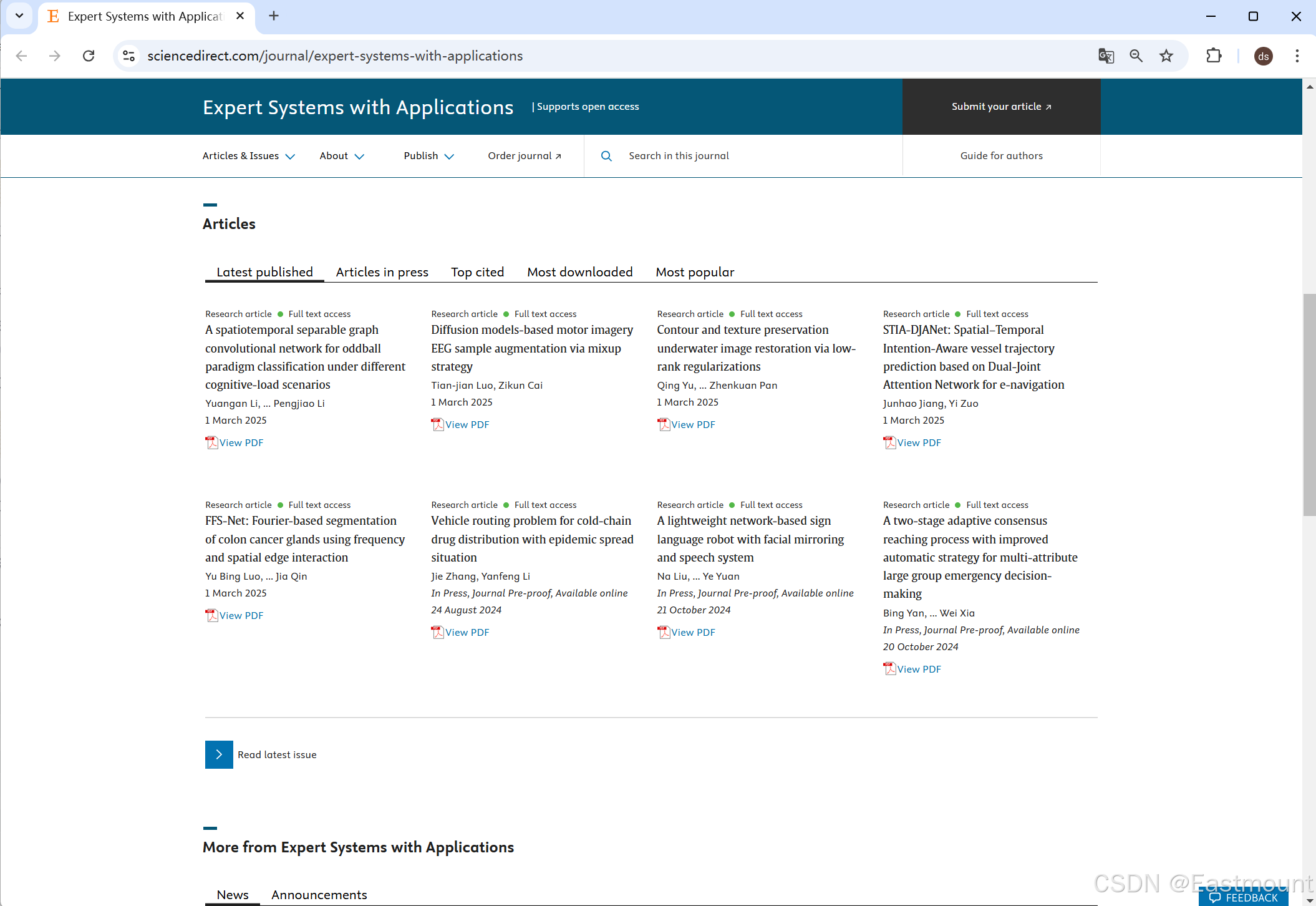Click the blue Read latest issue arrow
The image size is (1316, 906).
click(219, 754)
